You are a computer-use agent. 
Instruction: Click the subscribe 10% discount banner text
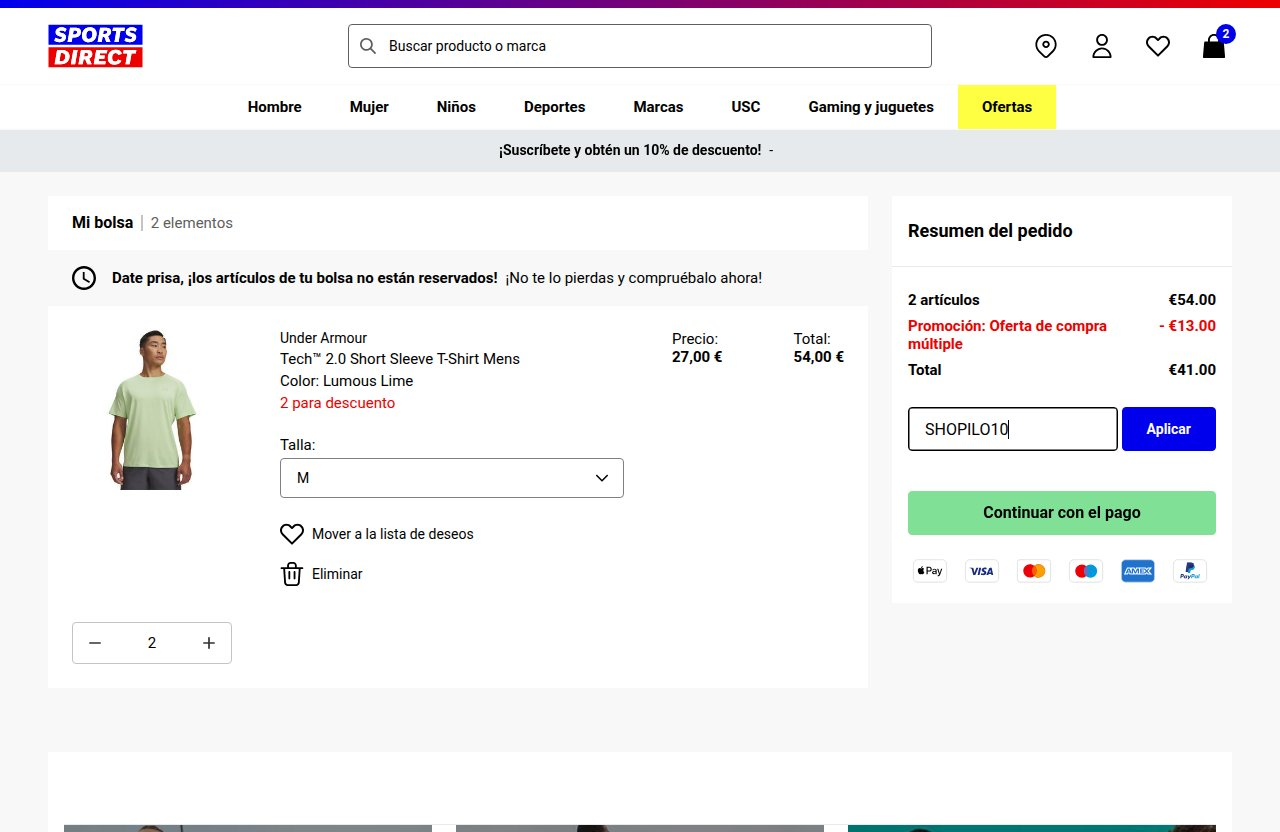point(630,150)
